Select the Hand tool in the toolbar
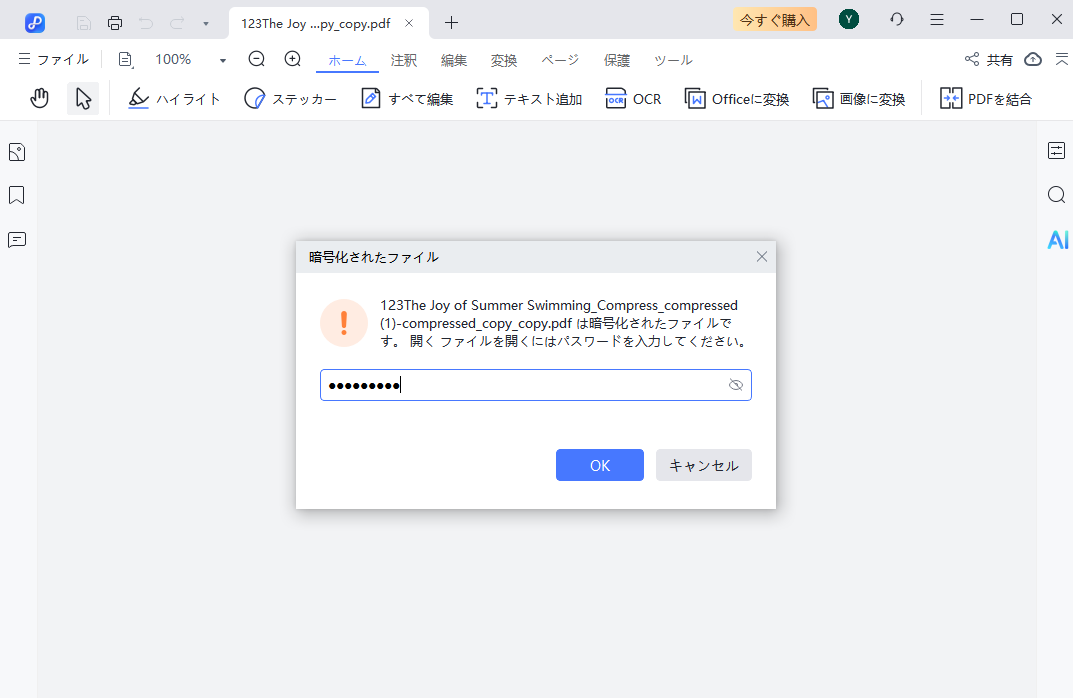 [39, 98]
